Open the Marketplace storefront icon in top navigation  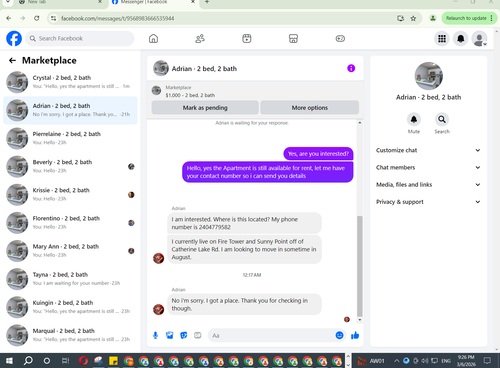tap(293, 39)
